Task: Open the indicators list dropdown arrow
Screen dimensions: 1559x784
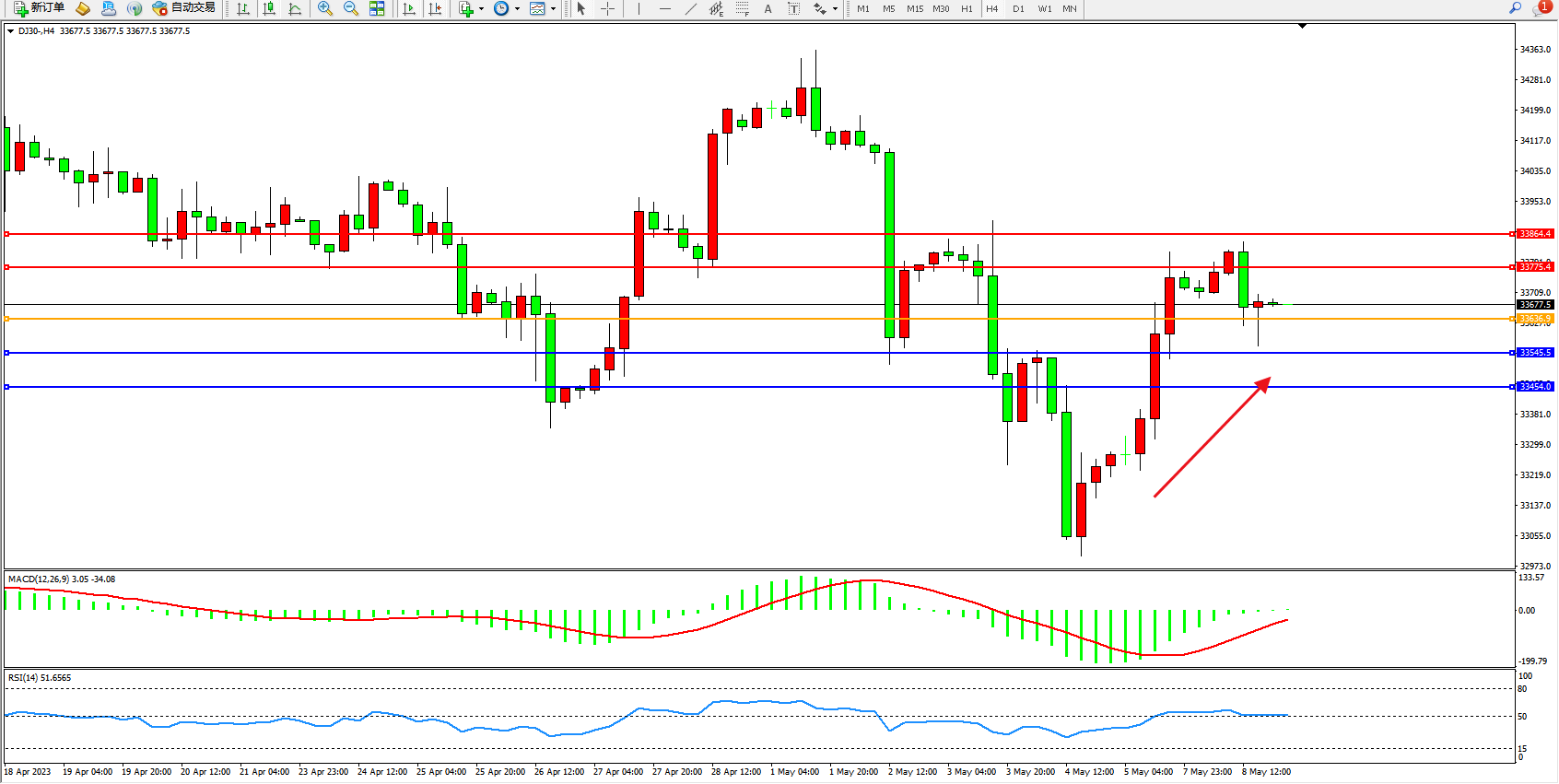Action: point(481,9)
